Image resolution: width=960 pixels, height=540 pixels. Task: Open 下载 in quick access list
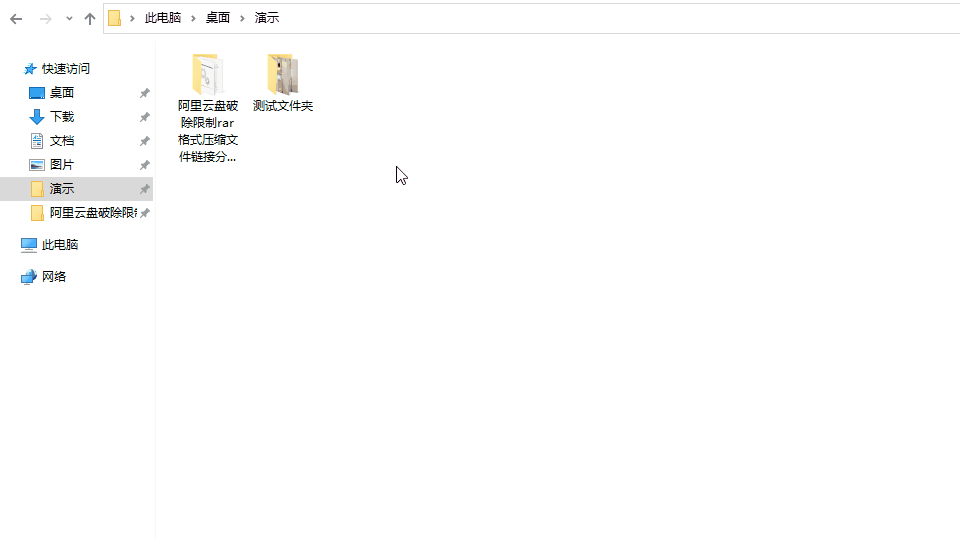pos(62,116)
